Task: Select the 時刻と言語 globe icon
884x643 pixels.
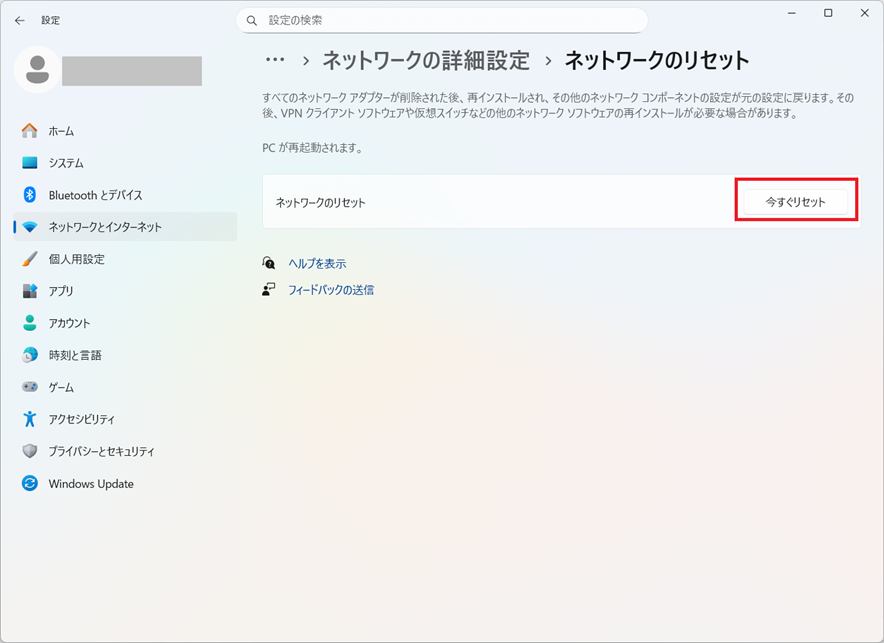Action: click(30, 355)
